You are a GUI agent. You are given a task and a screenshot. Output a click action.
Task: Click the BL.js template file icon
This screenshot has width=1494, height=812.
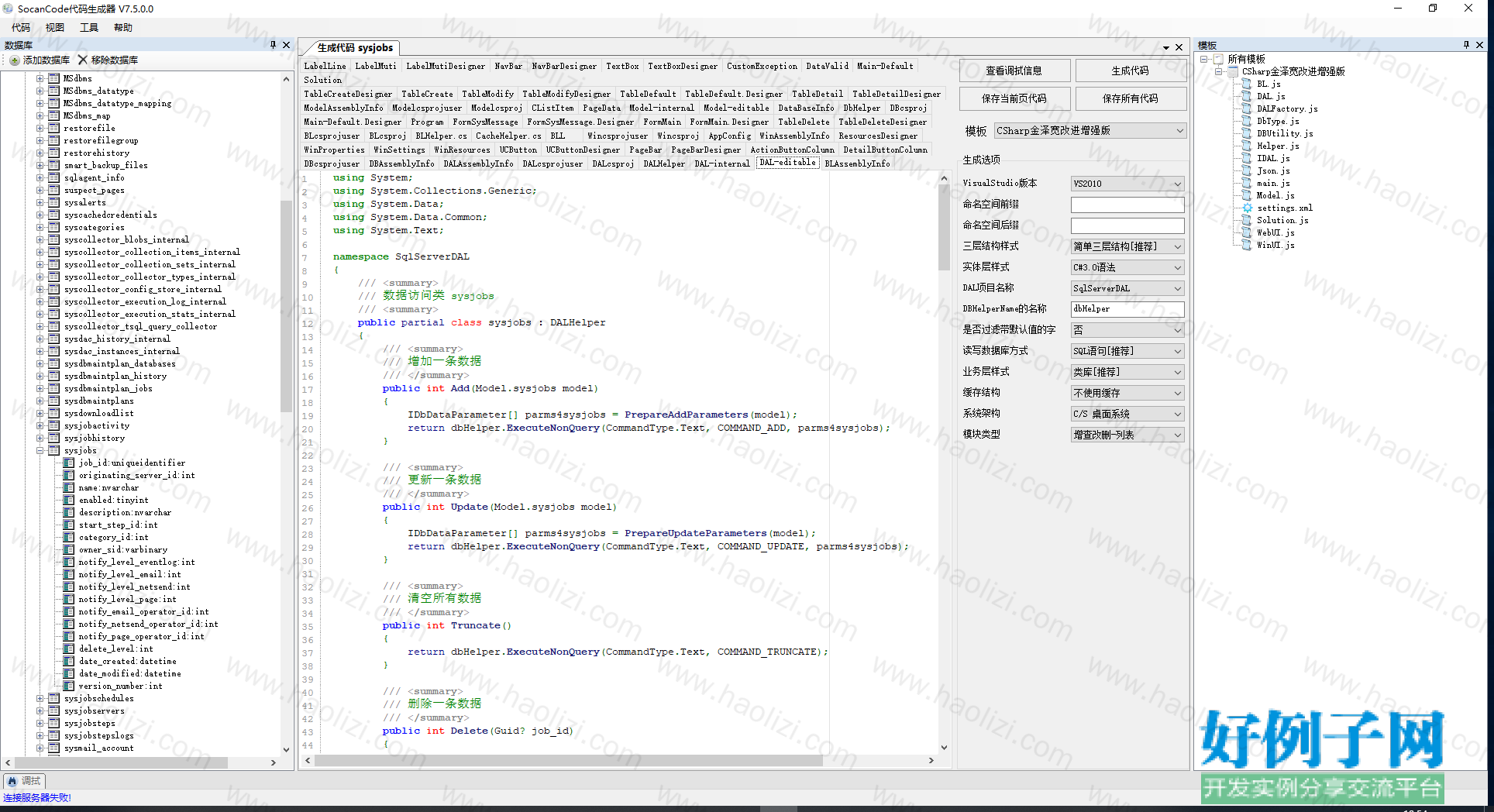1246,84
